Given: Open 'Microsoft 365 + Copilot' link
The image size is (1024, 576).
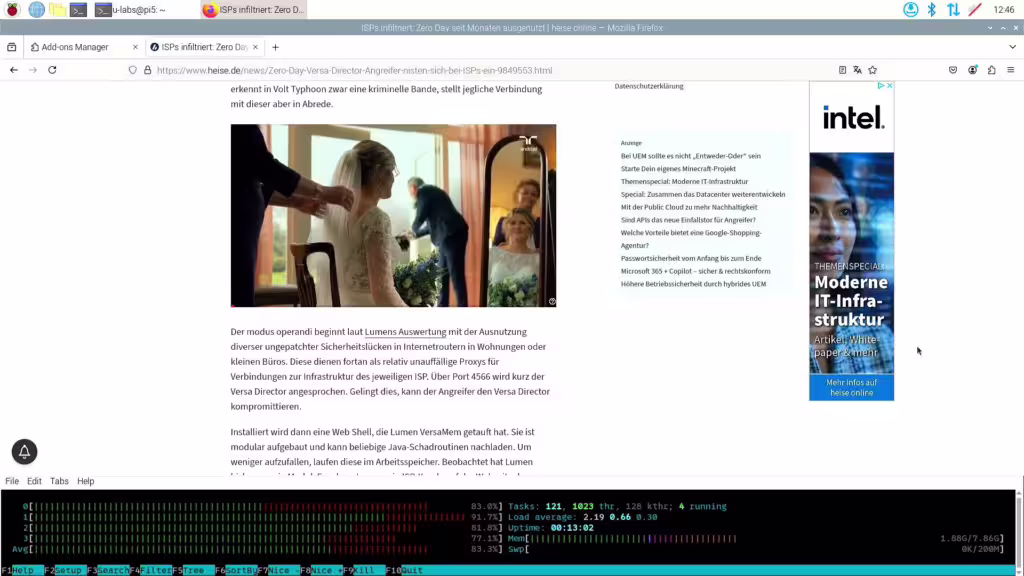Looking at the screenshot, I should [696, 271].
